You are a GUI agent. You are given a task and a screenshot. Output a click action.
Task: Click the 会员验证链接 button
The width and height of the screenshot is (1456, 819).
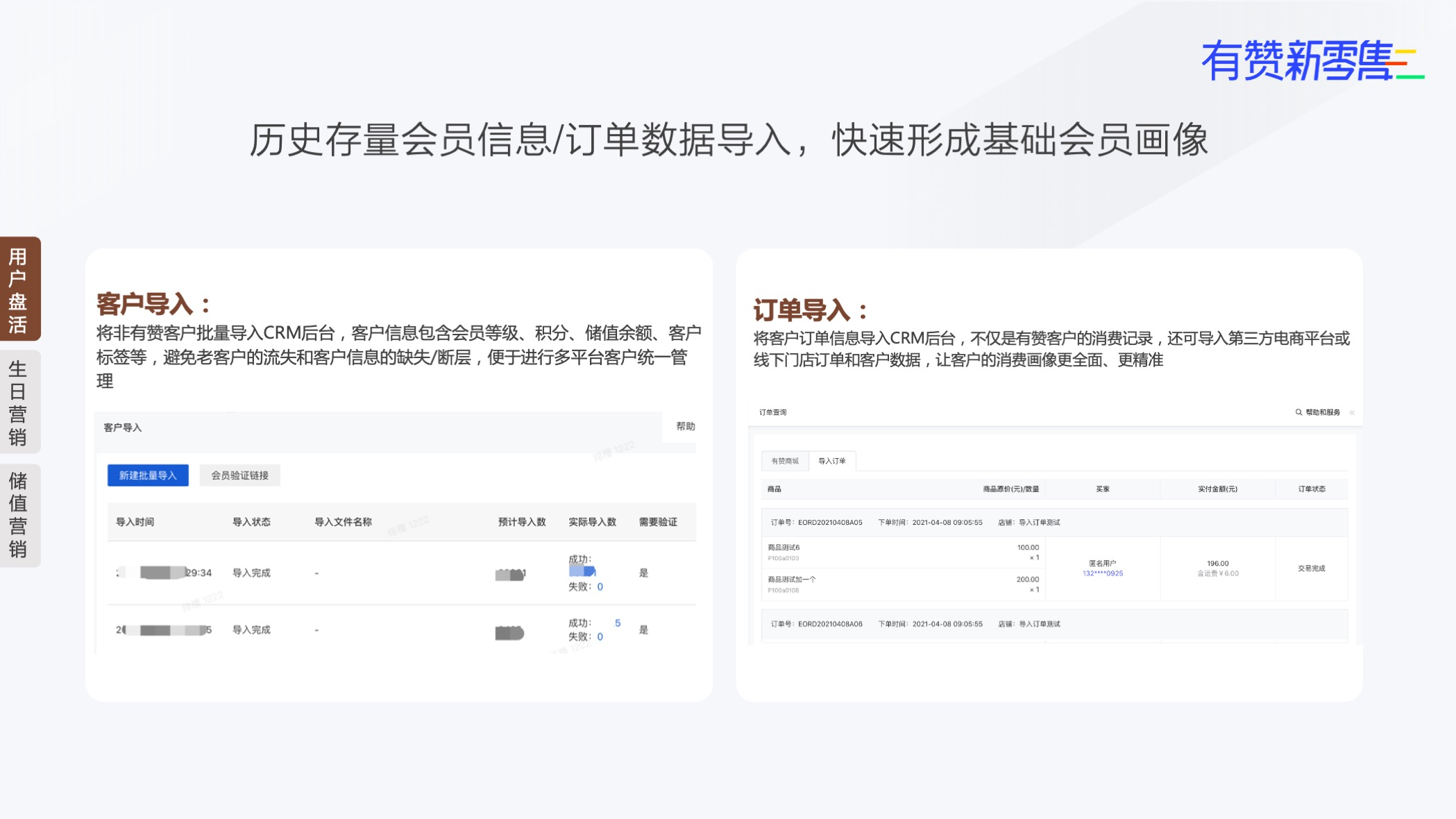point(240,475)
